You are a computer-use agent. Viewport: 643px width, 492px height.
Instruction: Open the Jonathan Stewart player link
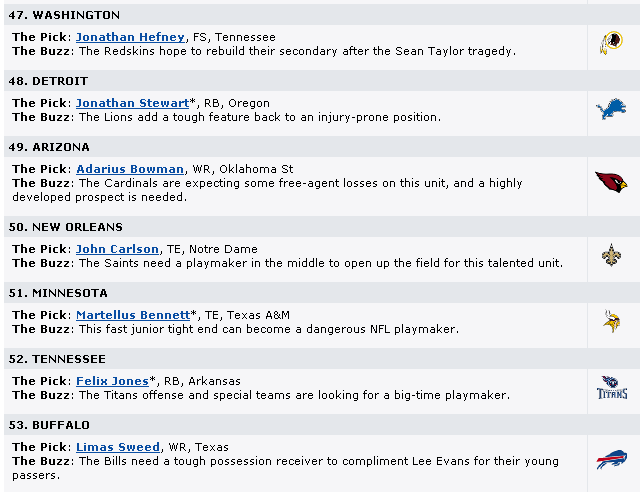coord(132,103)
